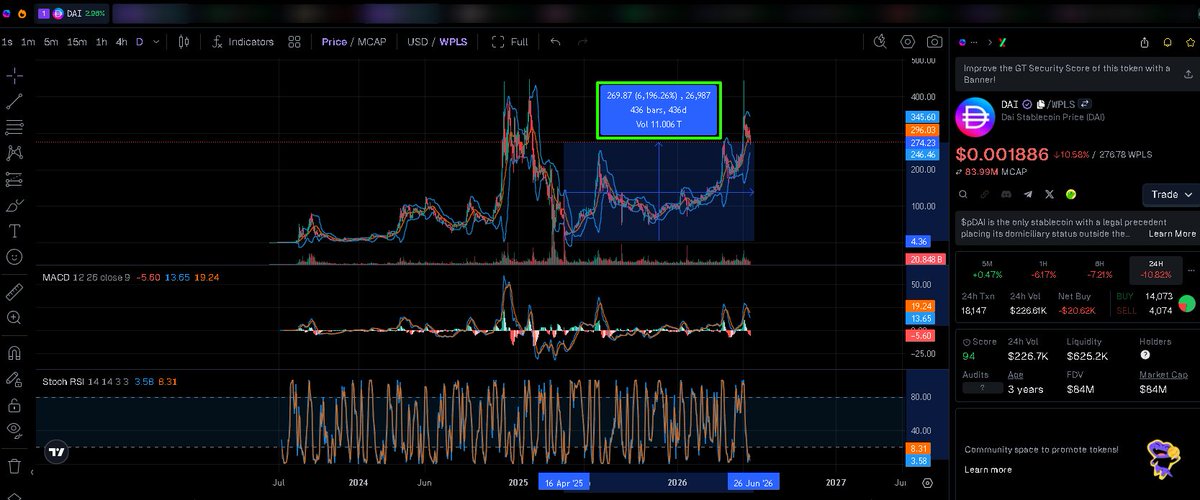The image size is (1200, 500).
Task: Click Learn More on token description
Action: (1172, 233)
